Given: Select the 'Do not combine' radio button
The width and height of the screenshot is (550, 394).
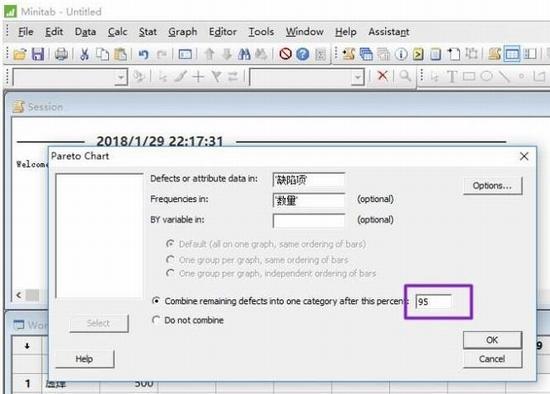Looking at the screenshot, I should coord(156,320).
